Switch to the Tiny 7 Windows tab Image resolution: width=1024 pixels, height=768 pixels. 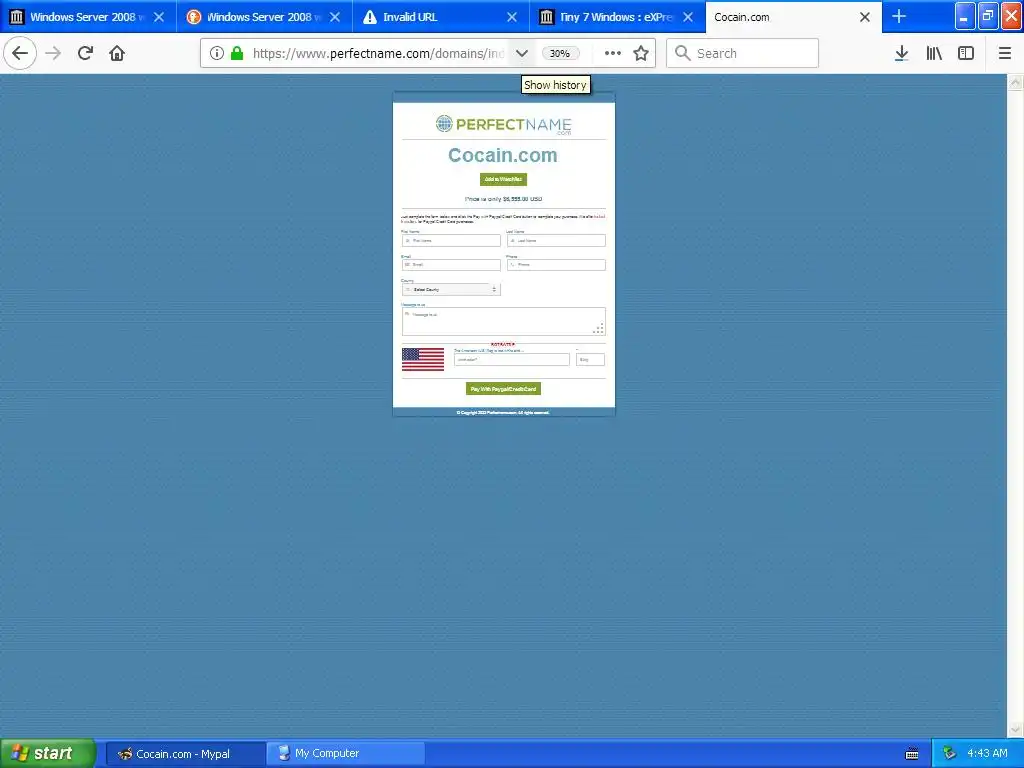616,17
